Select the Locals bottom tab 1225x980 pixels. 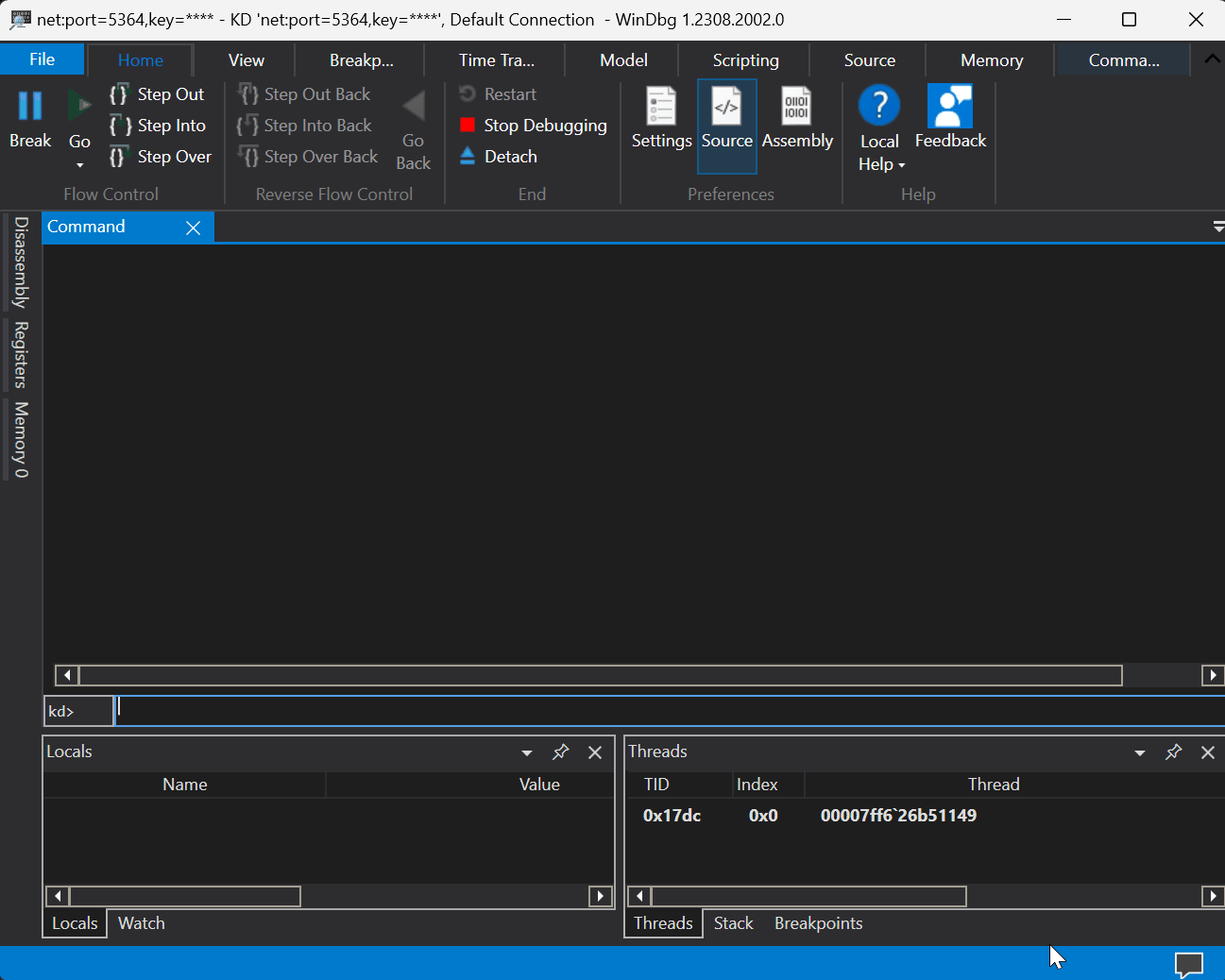click(x=75, y=923)
